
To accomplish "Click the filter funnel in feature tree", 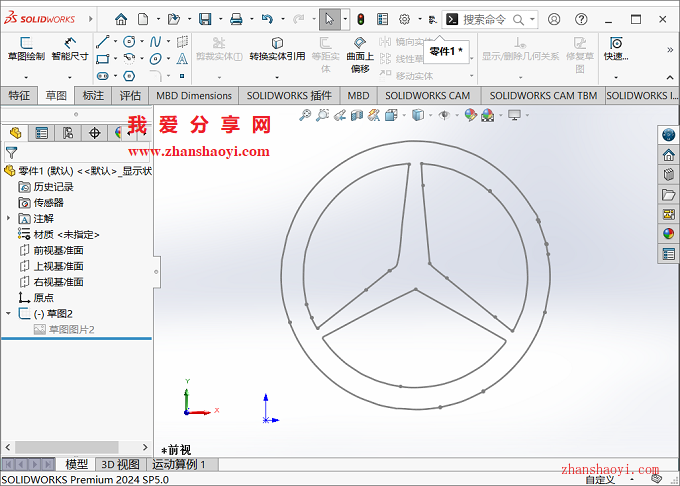I will pyautogui.click(x=11, y=152).
